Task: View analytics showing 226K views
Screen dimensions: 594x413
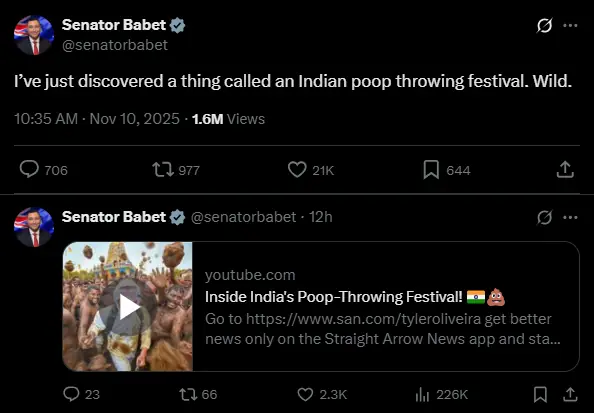Action: (422, 395)
